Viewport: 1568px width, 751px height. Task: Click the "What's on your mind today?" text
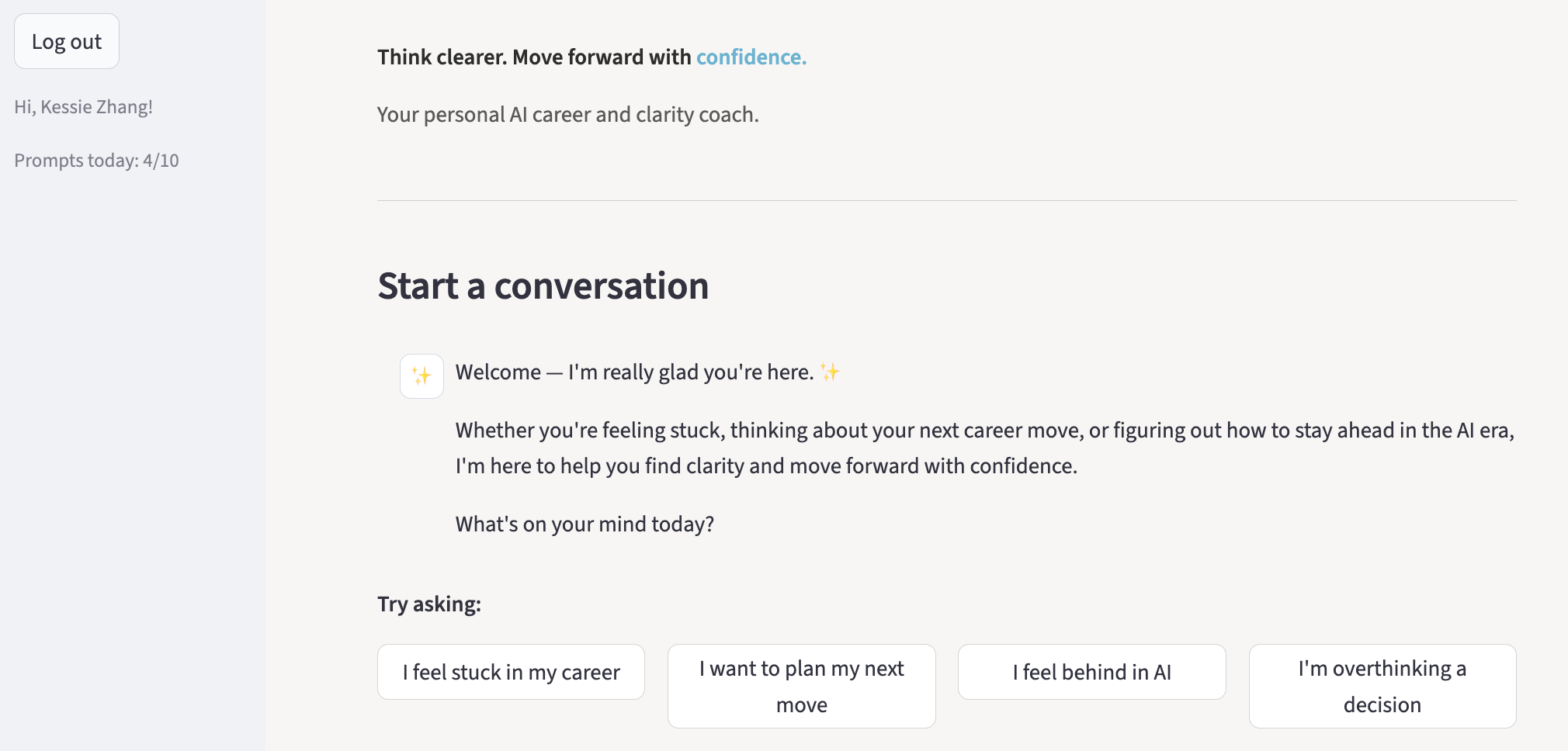[x=584, y=524]
